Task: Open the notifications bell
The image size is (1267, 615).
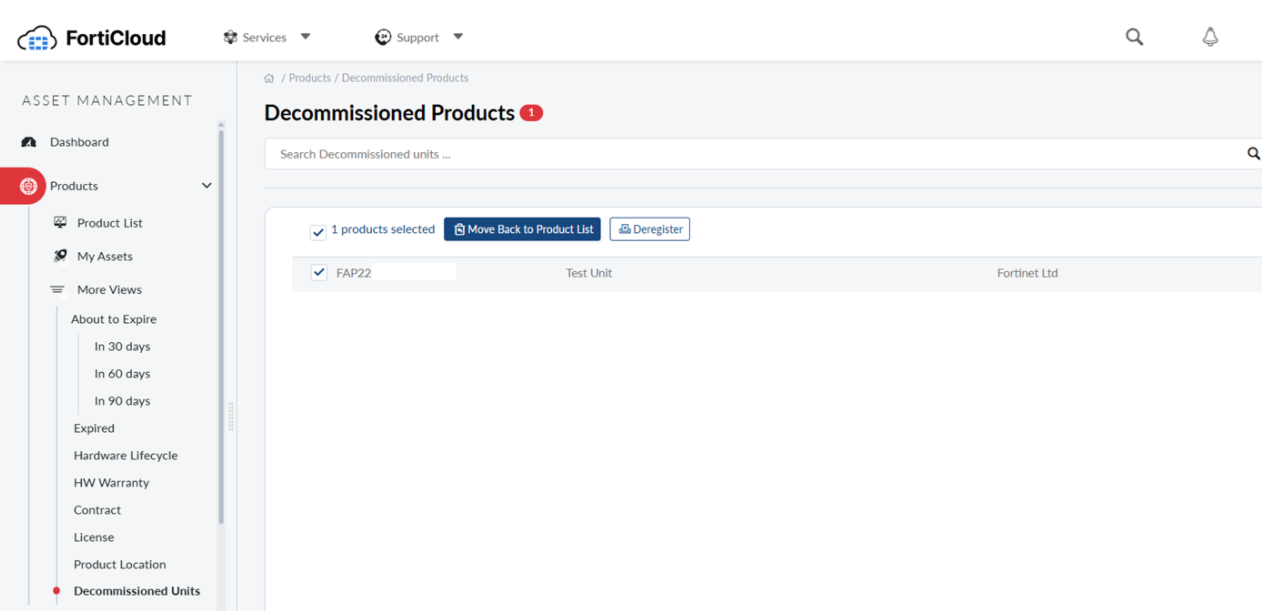Action: [1210, 37]
